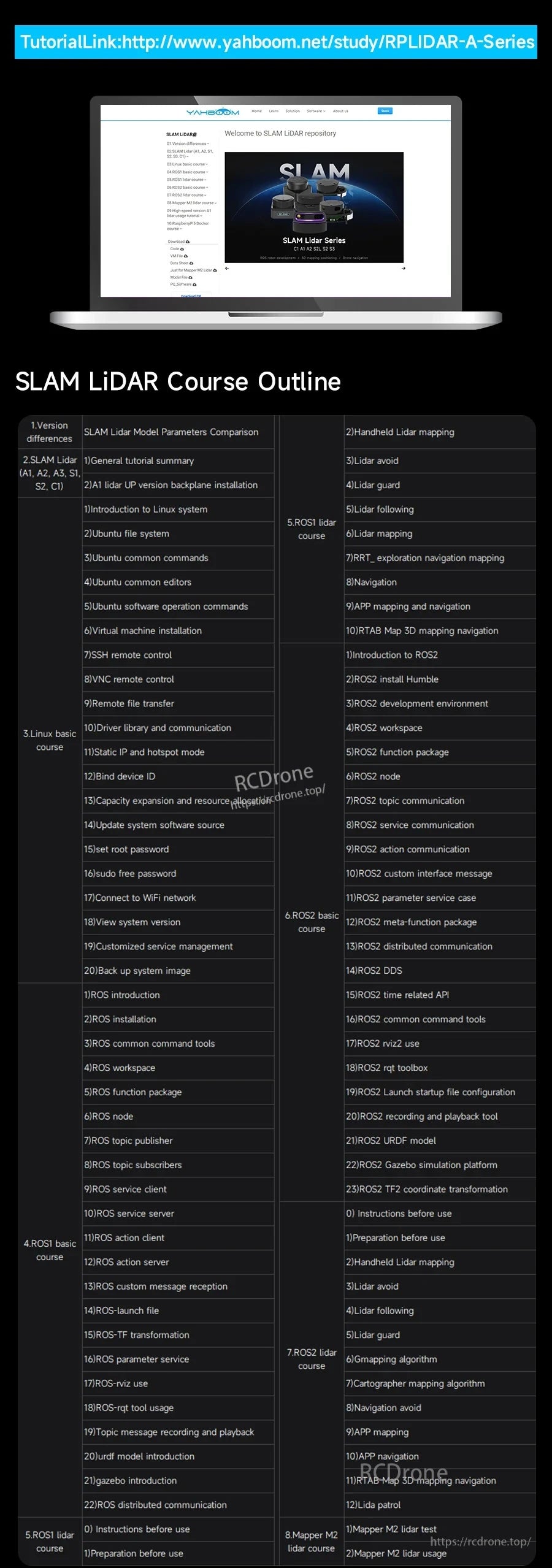Image resolution: width=552 pixels, height=1568 pixels.
Task: Open the Home menu item
Action: click(x=256, y=111)
